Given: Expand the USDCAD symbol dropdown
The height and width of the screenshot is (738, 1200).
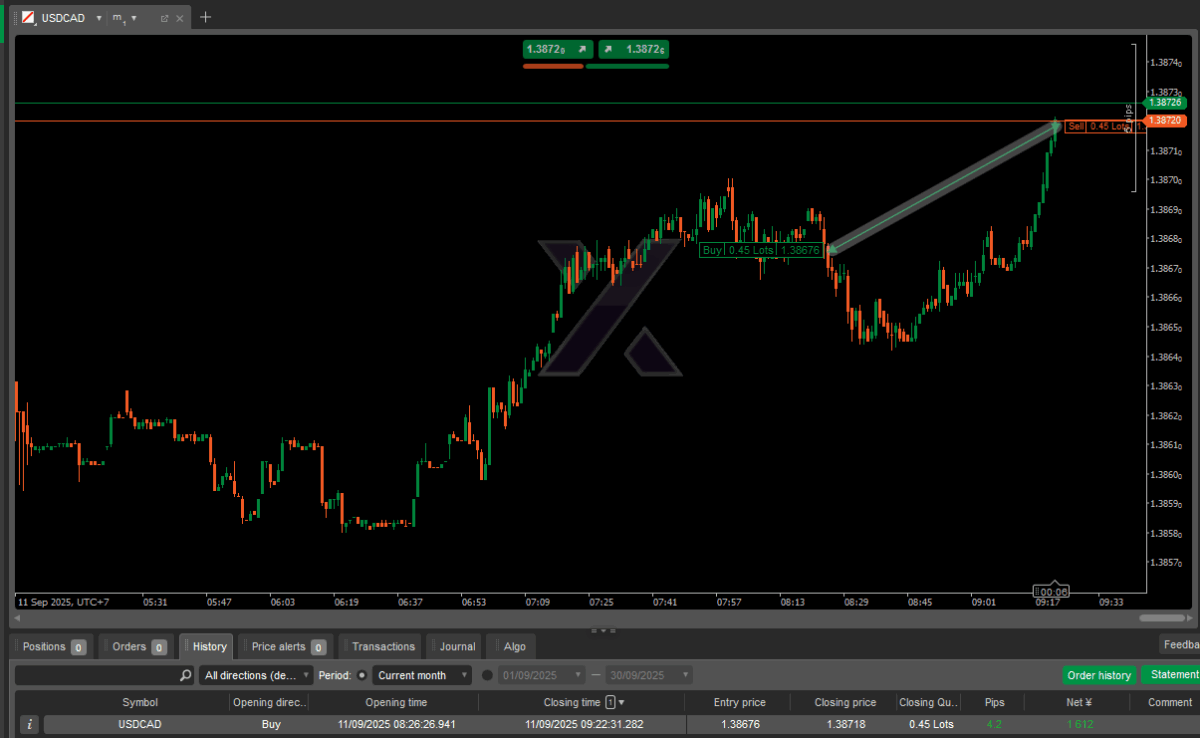Looking at the screenshot, I should 99,18.
